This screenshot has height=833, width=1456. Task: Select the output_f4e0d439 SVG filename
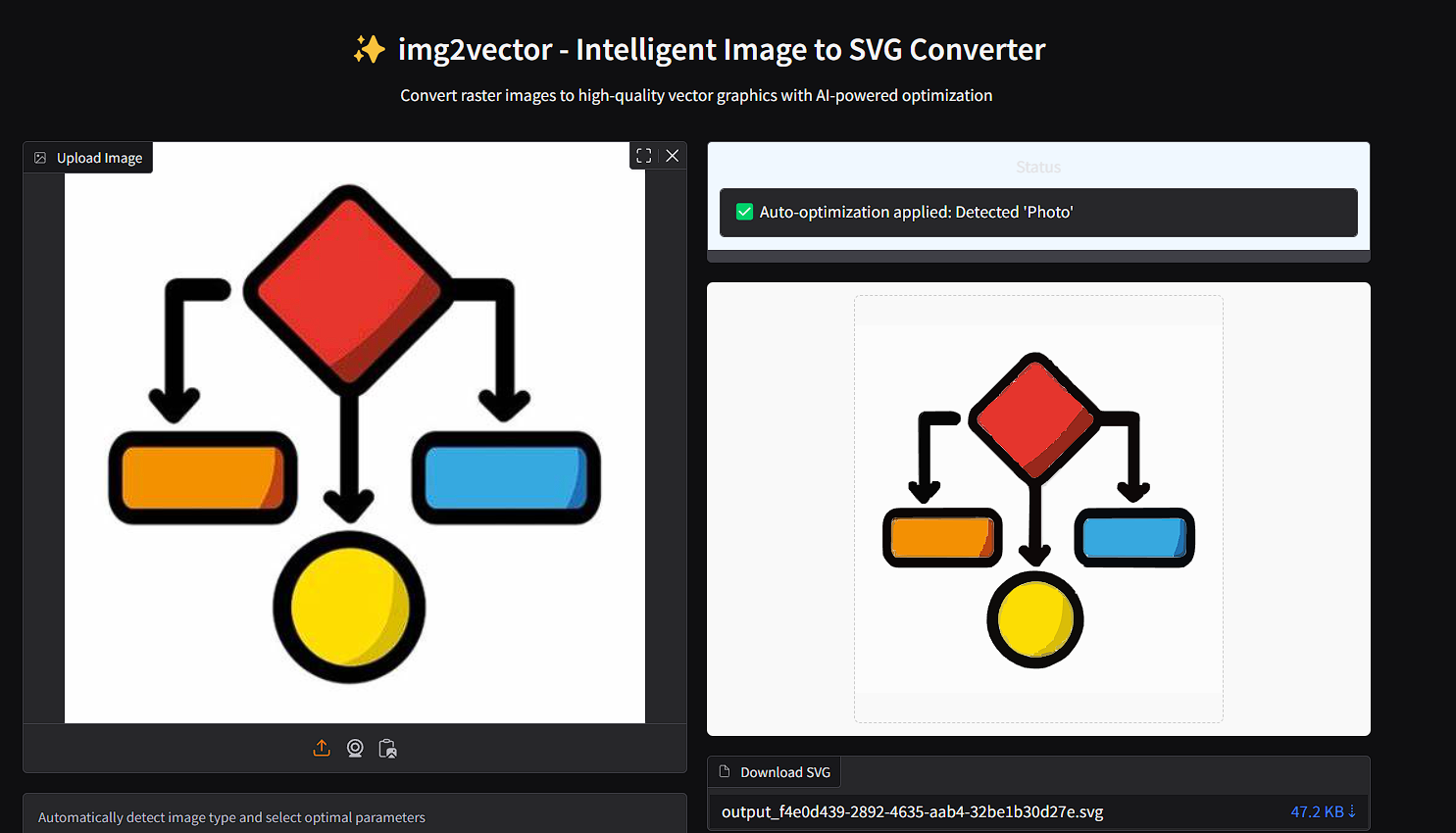tap(912, 811)
